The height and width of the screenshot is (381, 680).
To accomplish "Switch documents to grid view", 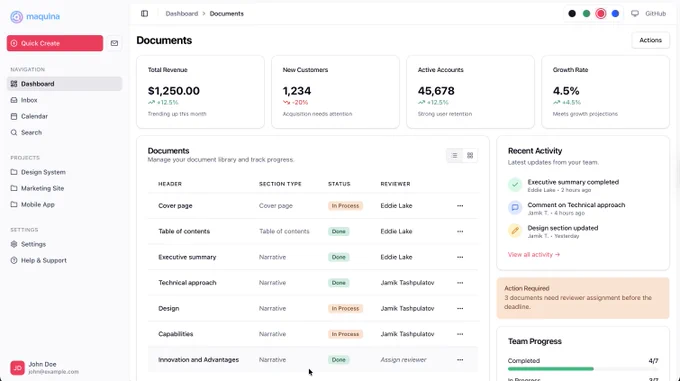I will pyautogui.click(x=470, y=155).
